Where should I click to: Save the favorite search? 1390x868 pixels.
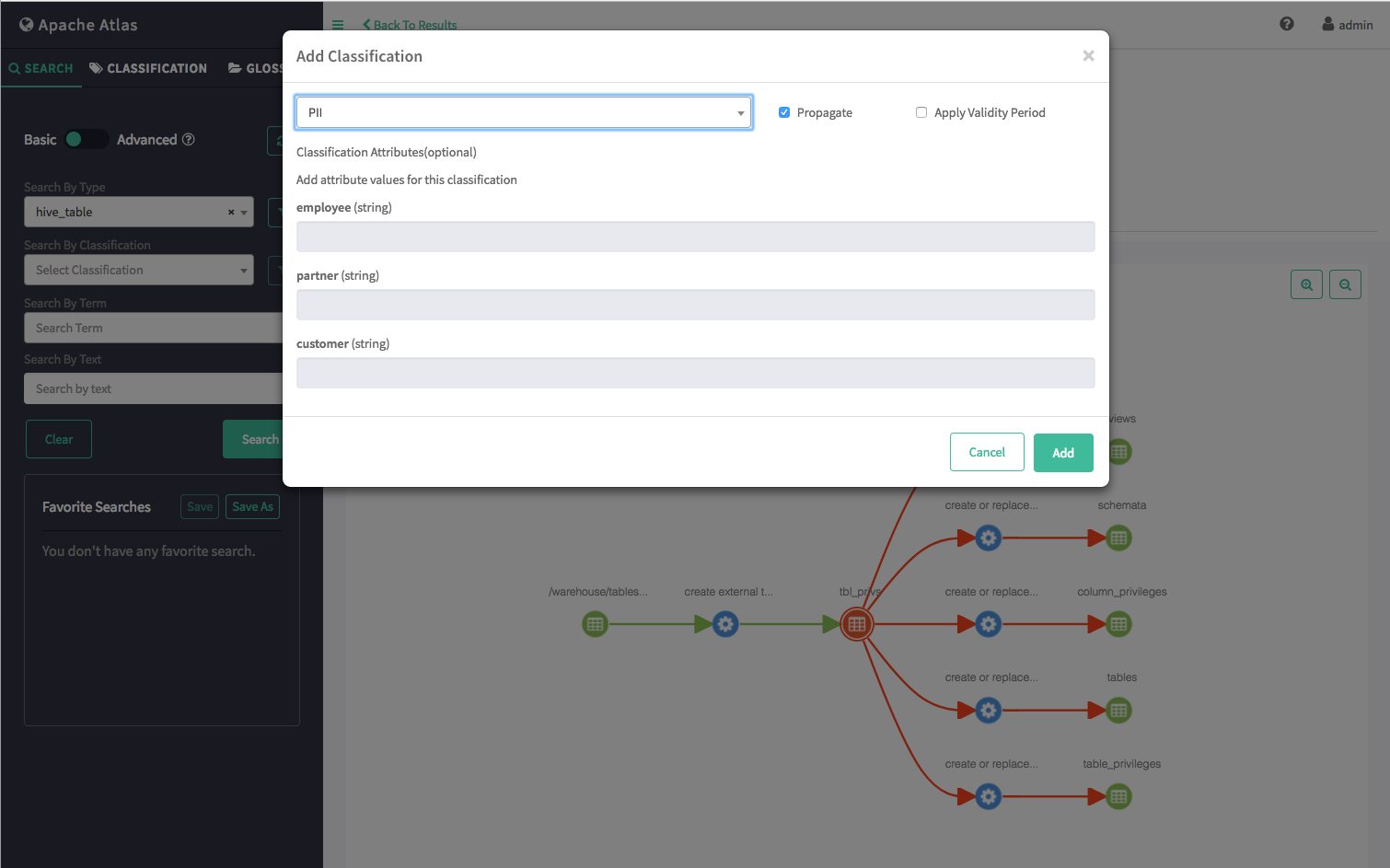click(x=200, y=506)
